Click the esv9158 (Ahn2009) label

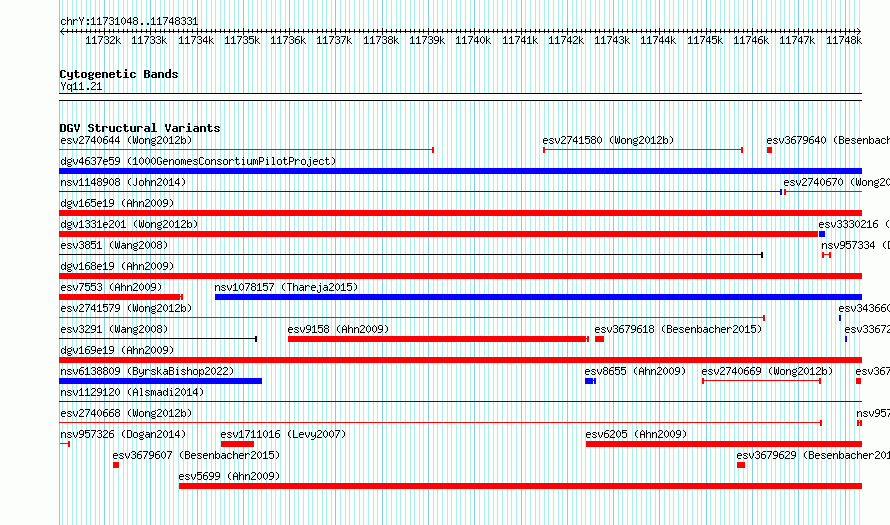click(338, 329)
